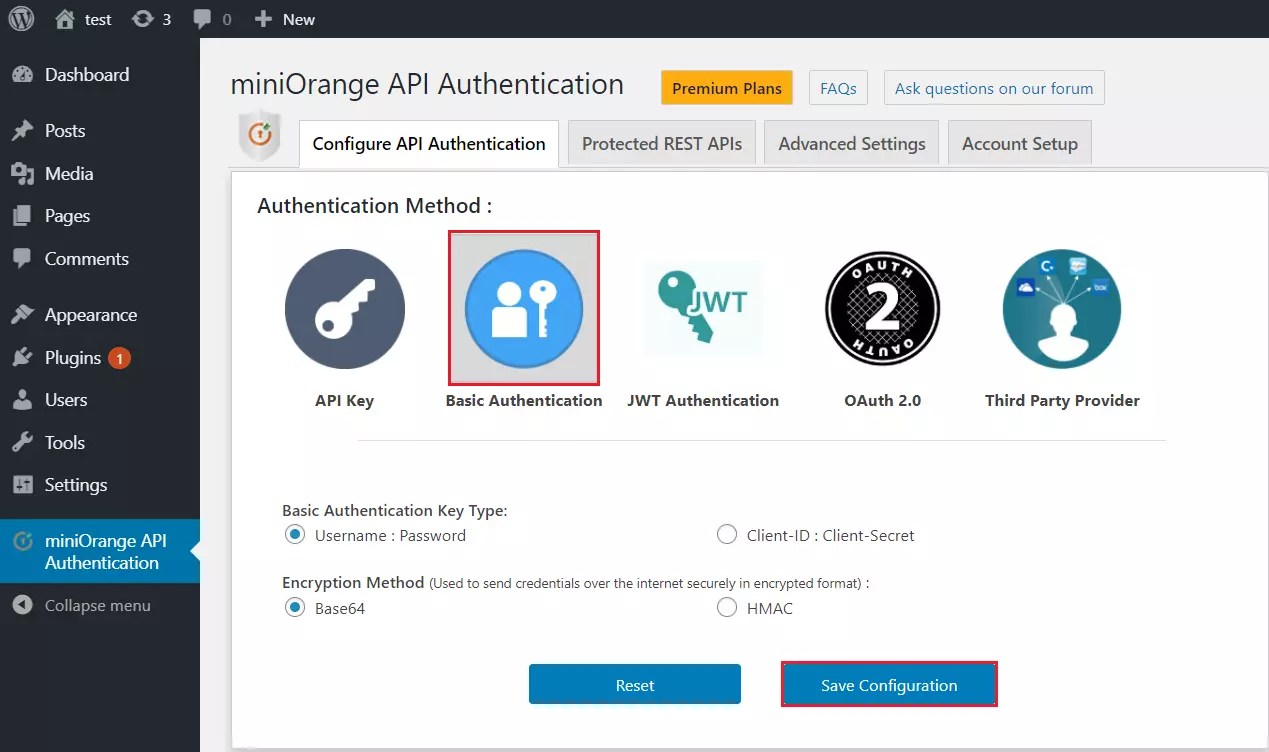Screen dimensions: 1269x752
Task: Collapse the admin menu arrow icon
Action: pyautogui.click(x=22, y=606)
